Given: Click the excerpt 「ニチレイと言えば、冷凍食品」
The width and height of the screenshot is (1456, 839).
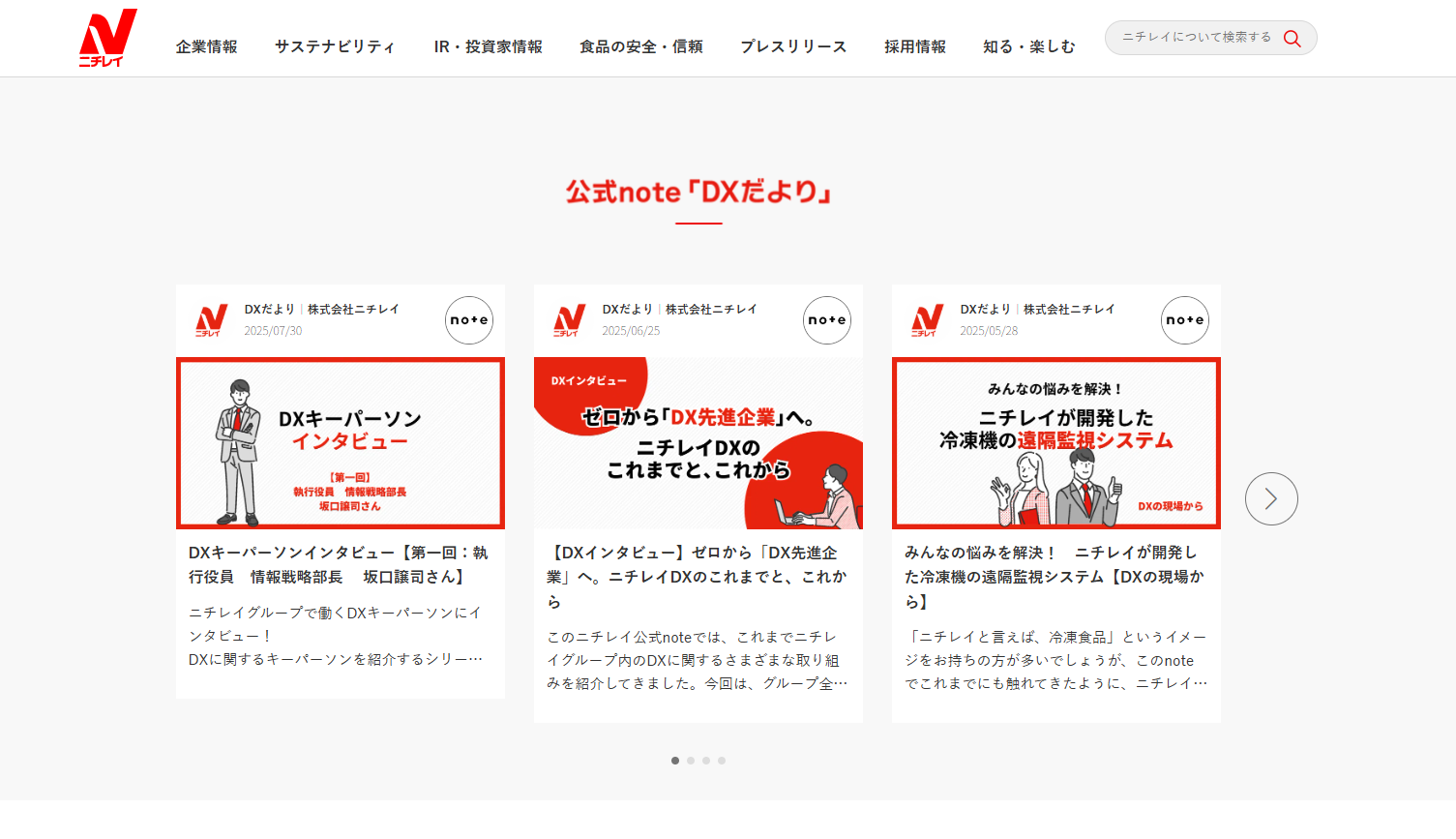Looking at the screenshot, I should tap(1055, 660).
